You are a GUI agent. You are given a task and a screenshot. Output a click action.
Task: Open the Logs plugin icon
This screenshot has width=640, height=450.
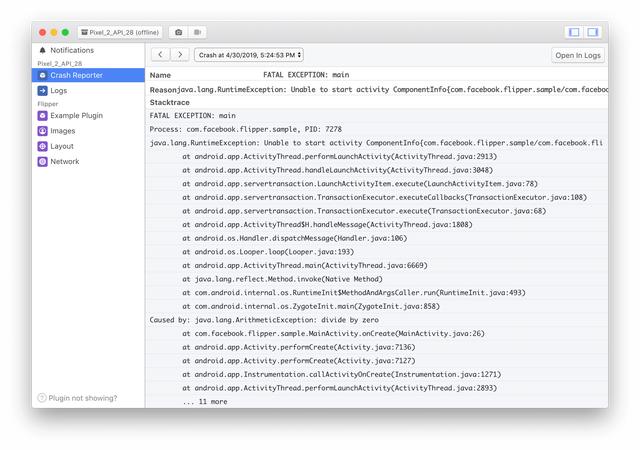click(42, 90)
